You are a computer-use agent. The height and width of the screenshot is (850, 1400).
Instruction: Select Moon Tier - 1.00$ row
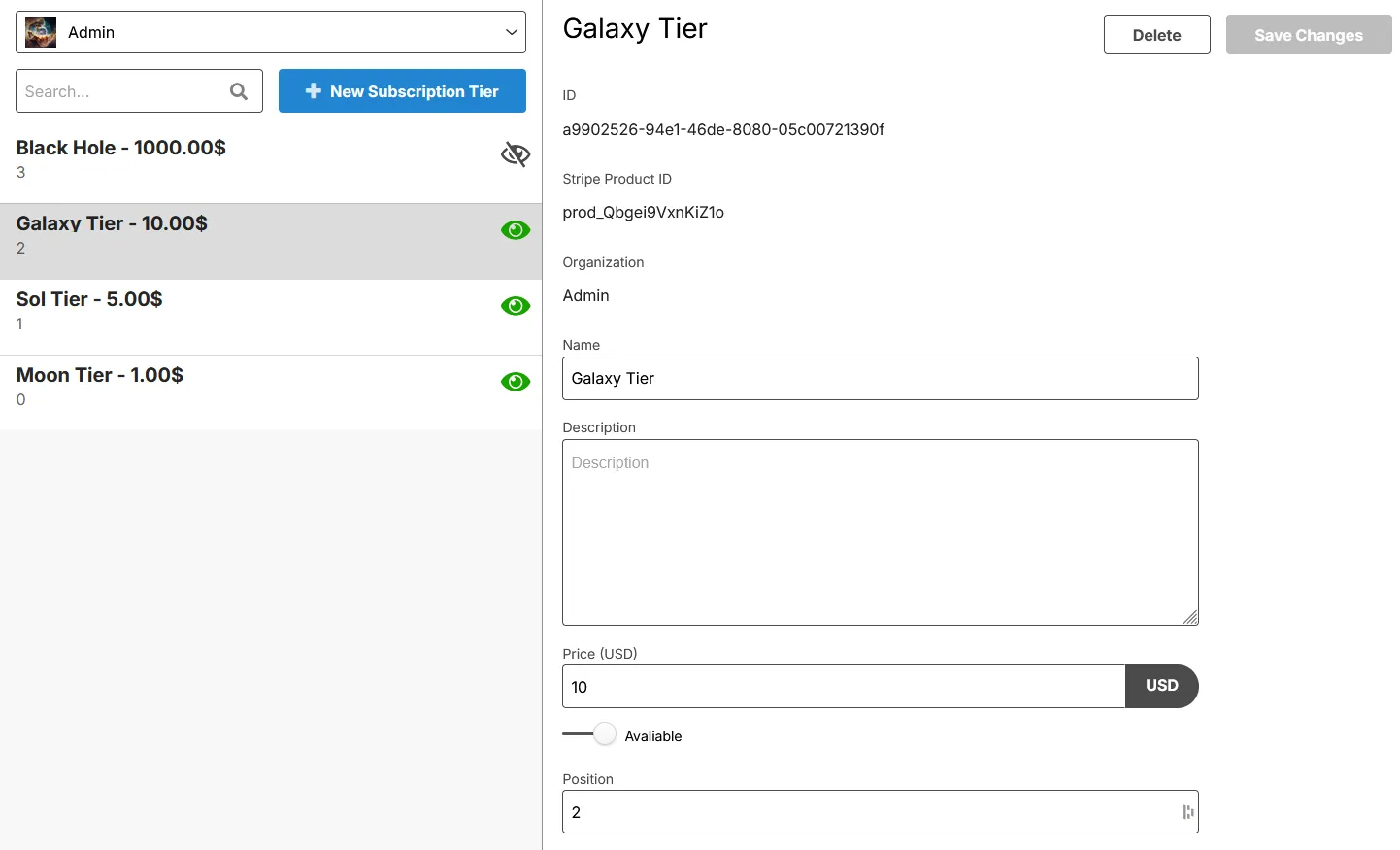271,392
